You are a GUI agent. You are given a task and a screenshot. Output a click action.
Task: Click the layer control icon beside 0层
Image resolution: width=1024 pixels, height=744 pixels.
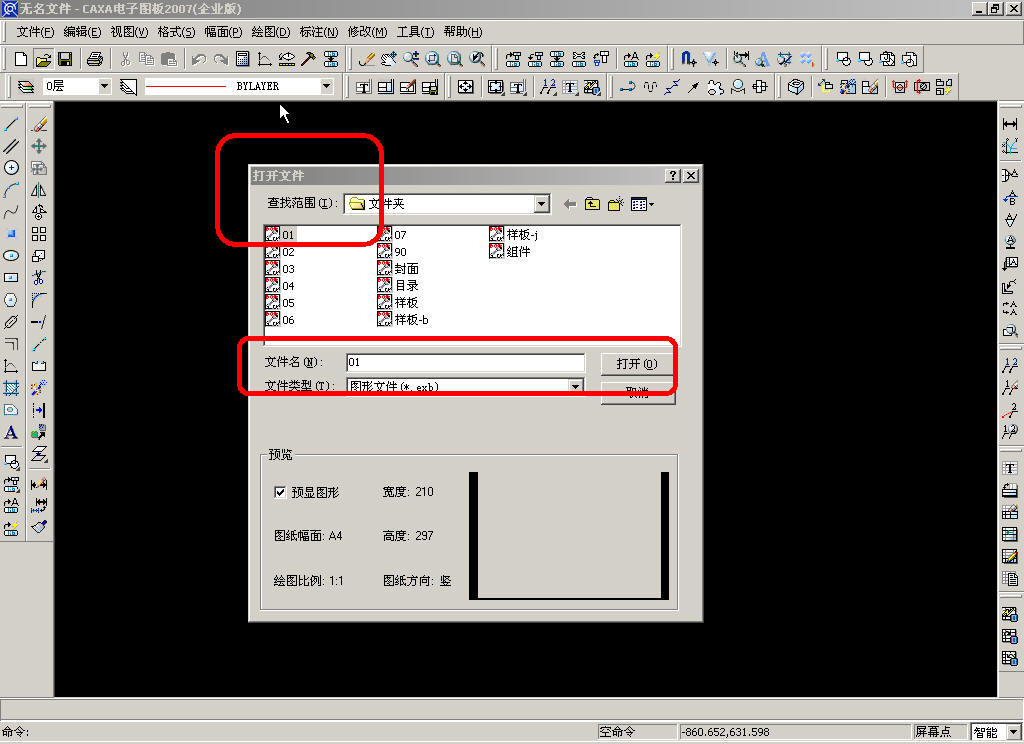pos(26,87)
